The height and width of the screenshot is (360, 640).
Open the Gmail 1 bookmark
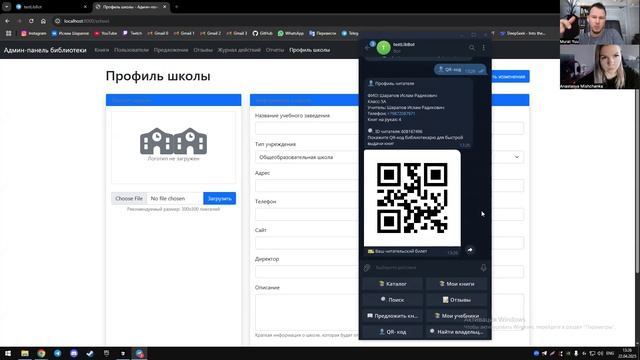click(x=184, y=33)
